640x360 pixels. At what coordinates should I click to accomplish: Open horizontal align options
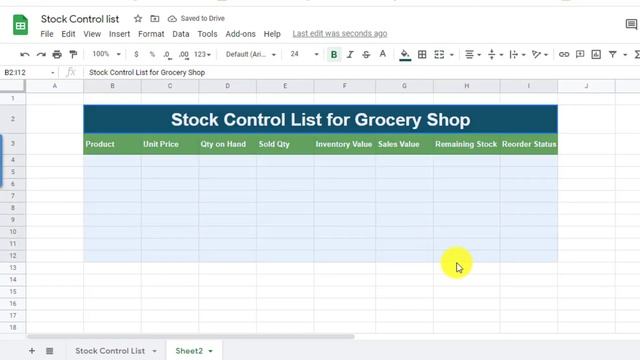[473, 54]
